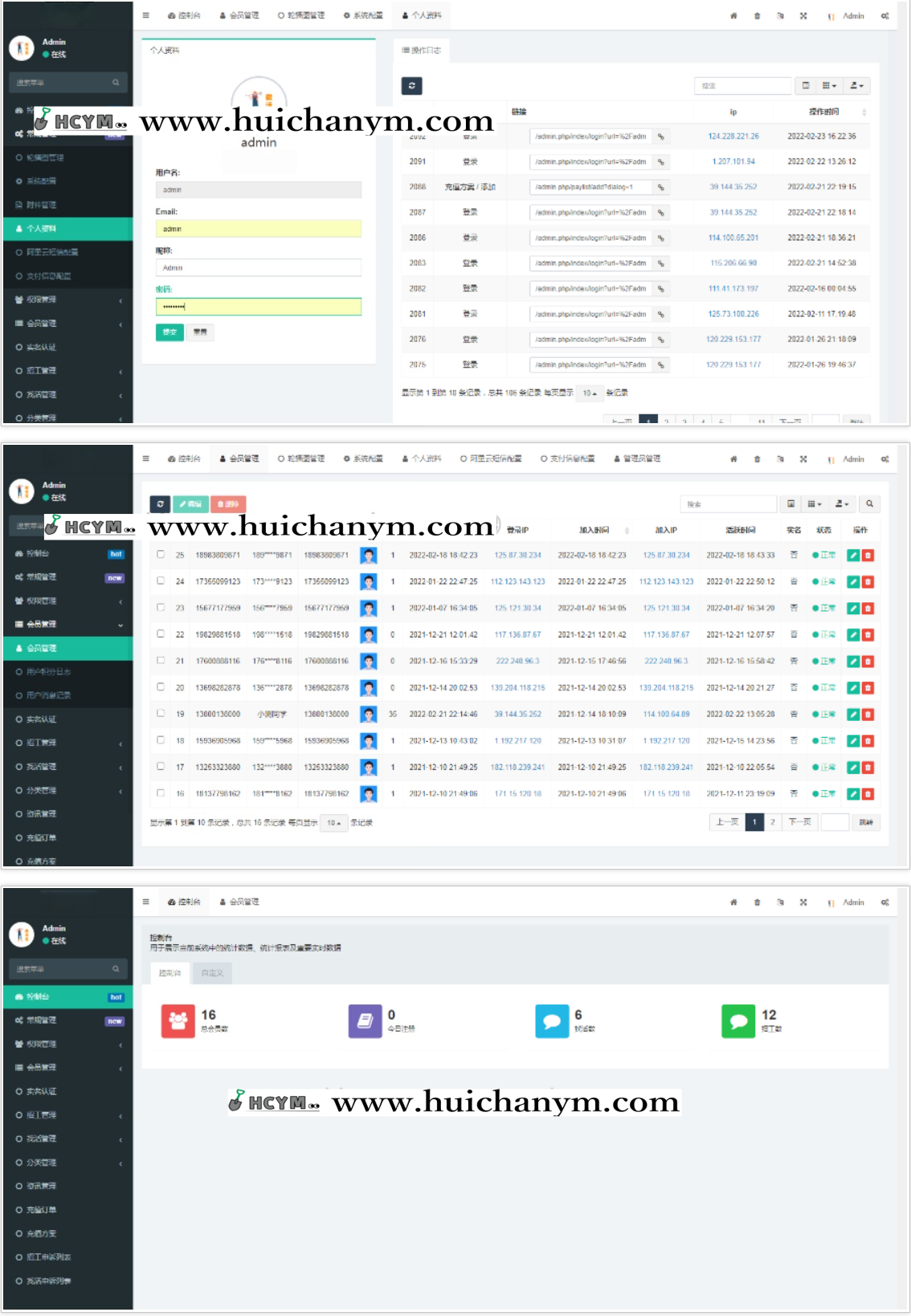This screenshot has width=911, height=1316.
Task: Click the green edit icon for member ID 19
Action: tap(853, 715)
